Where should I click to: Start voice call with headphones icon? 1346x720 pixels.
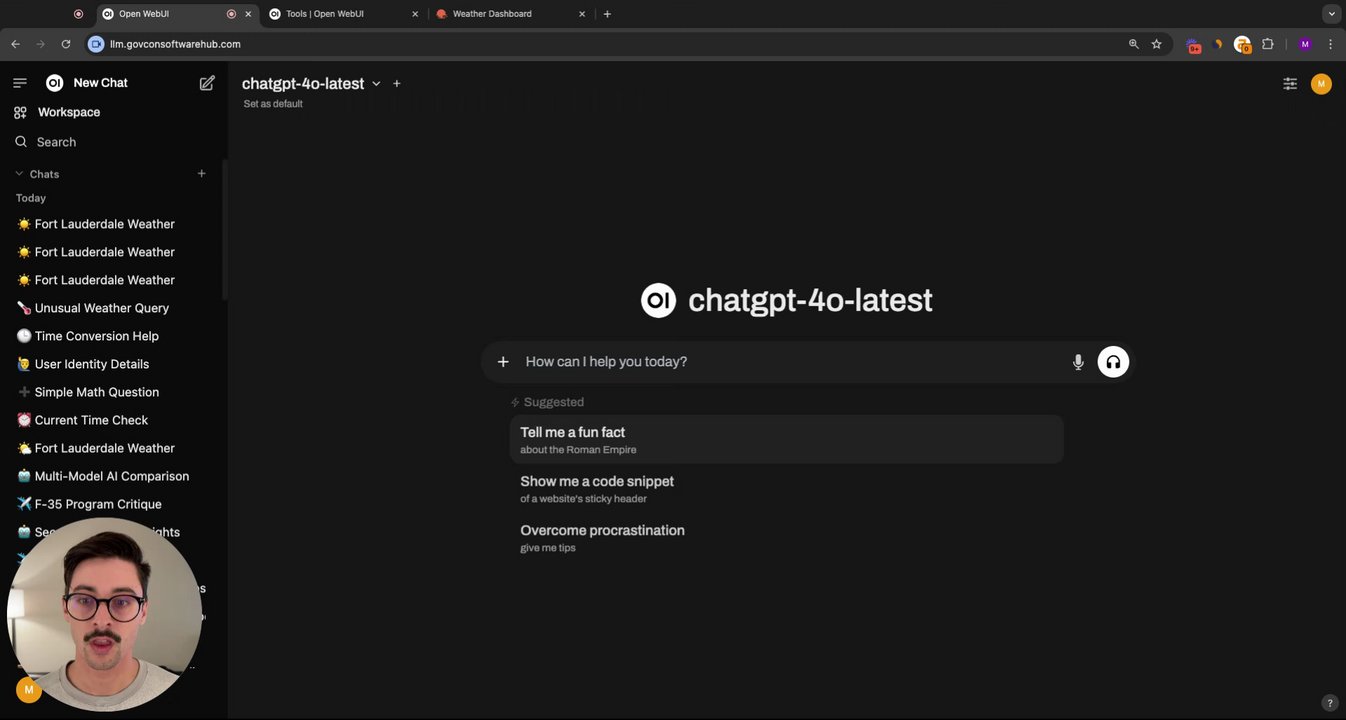(x=1113, y=362)
